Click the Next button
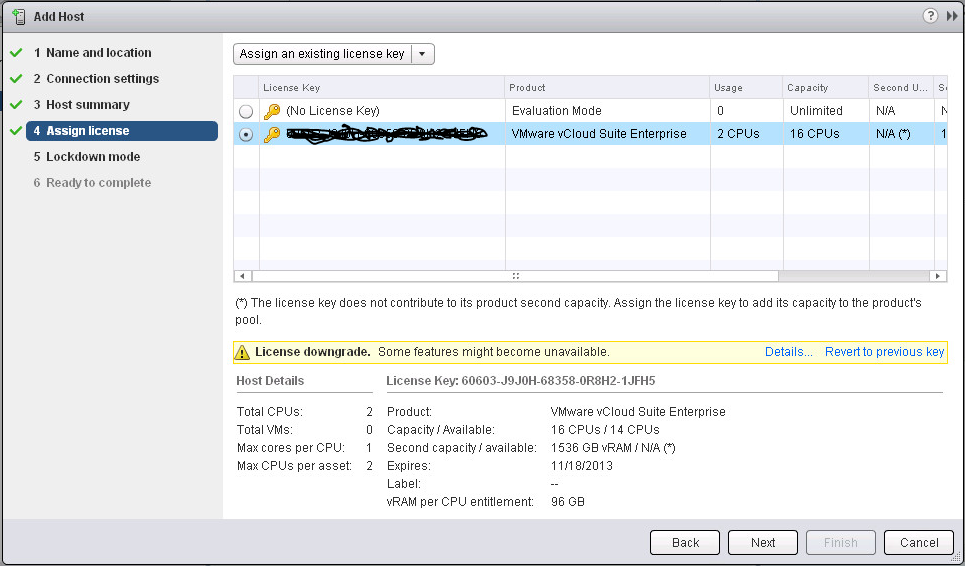 (x=763, y=543)
